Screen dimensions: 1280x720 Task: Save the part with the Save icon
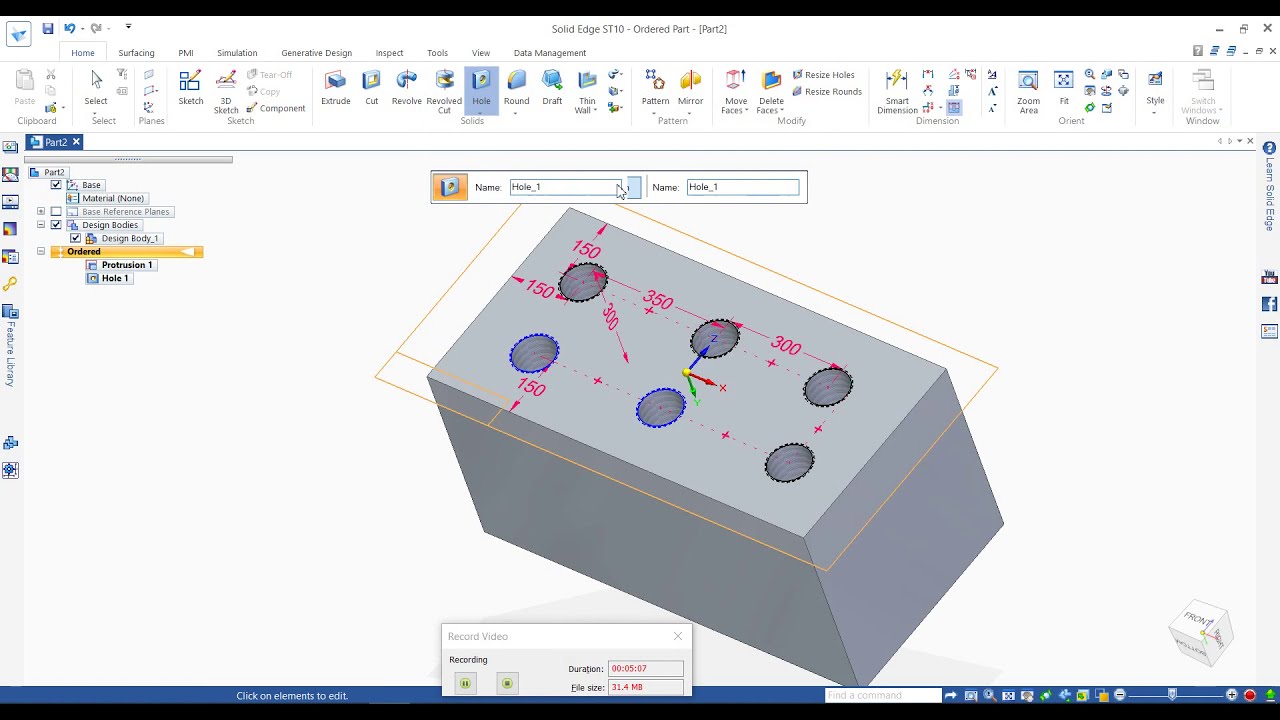tap(47, 29)
